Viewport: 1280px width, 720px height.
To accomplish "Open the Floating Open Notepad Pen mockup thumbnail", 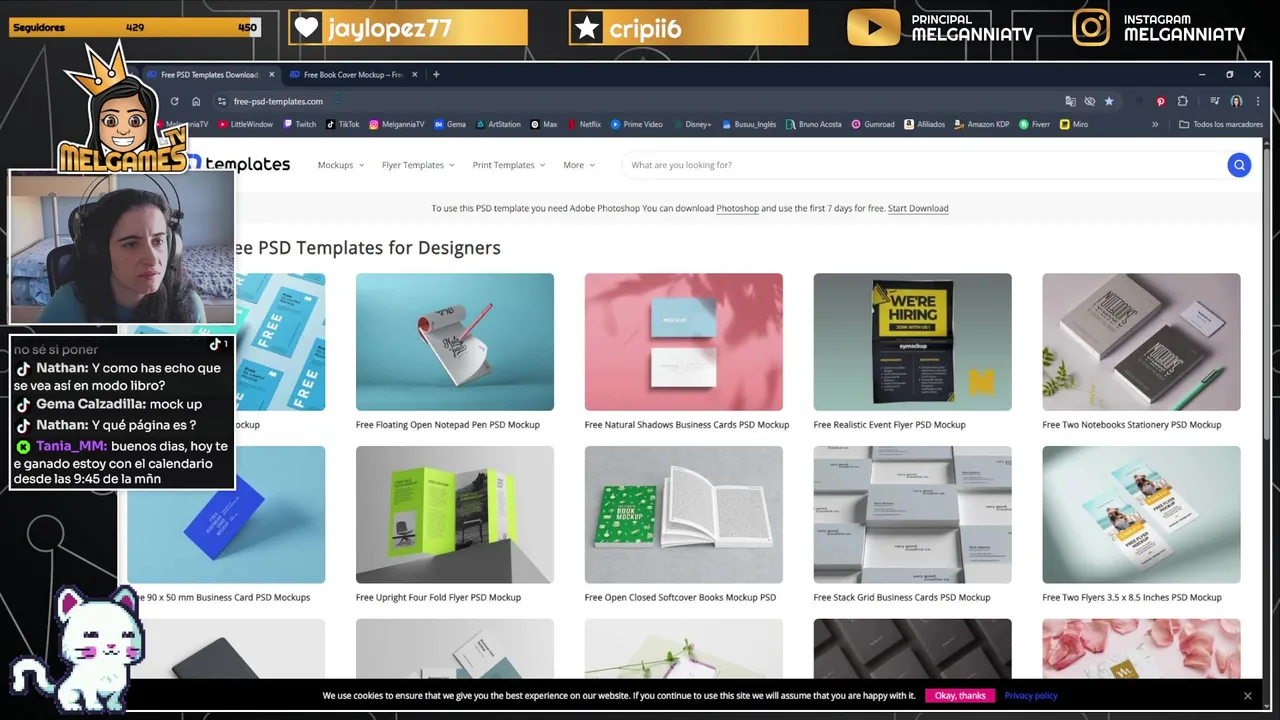I will pyautogui.click(x=455, y=342).
